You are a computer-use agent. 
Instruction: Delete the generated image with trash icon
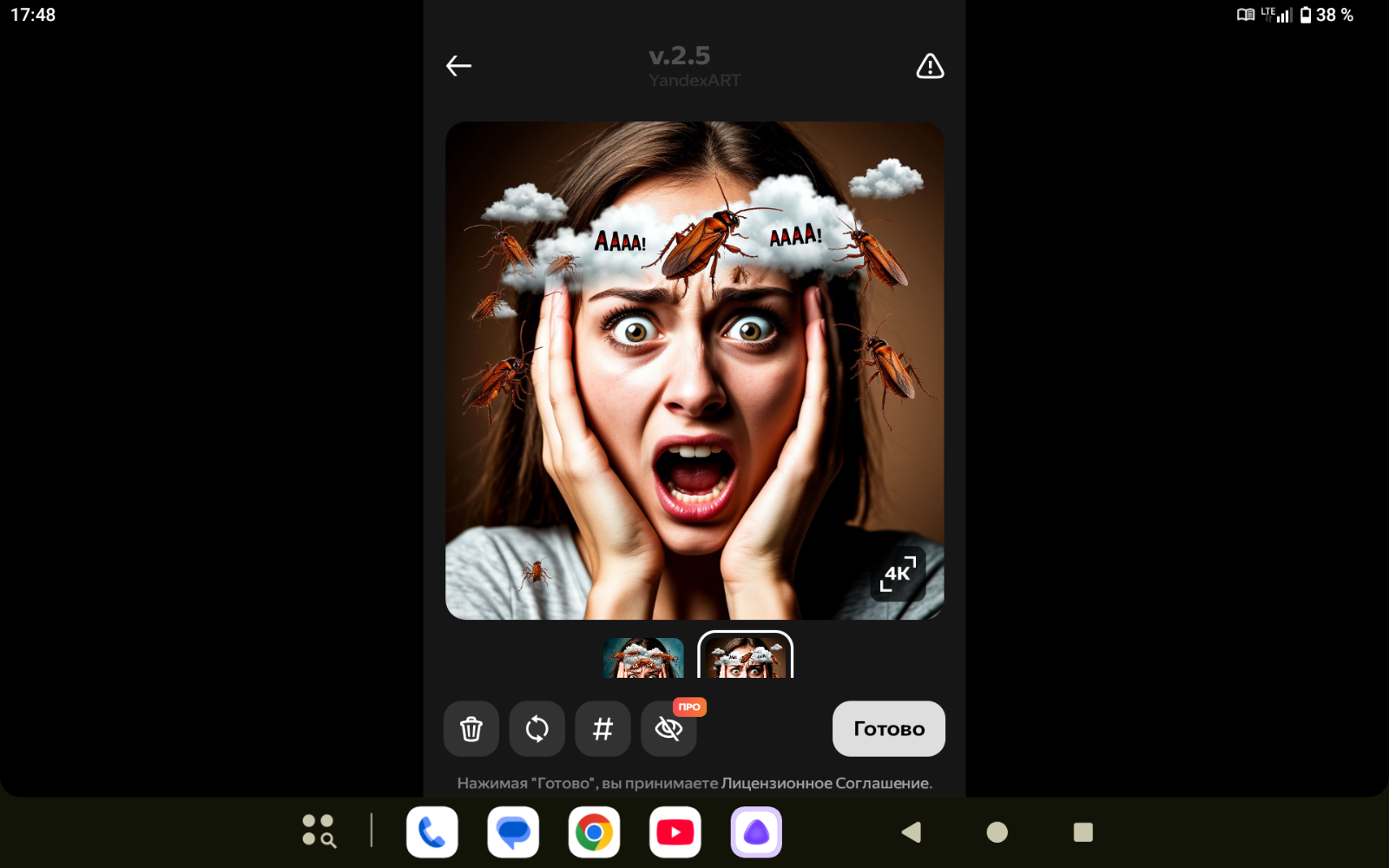coord(471,729)
